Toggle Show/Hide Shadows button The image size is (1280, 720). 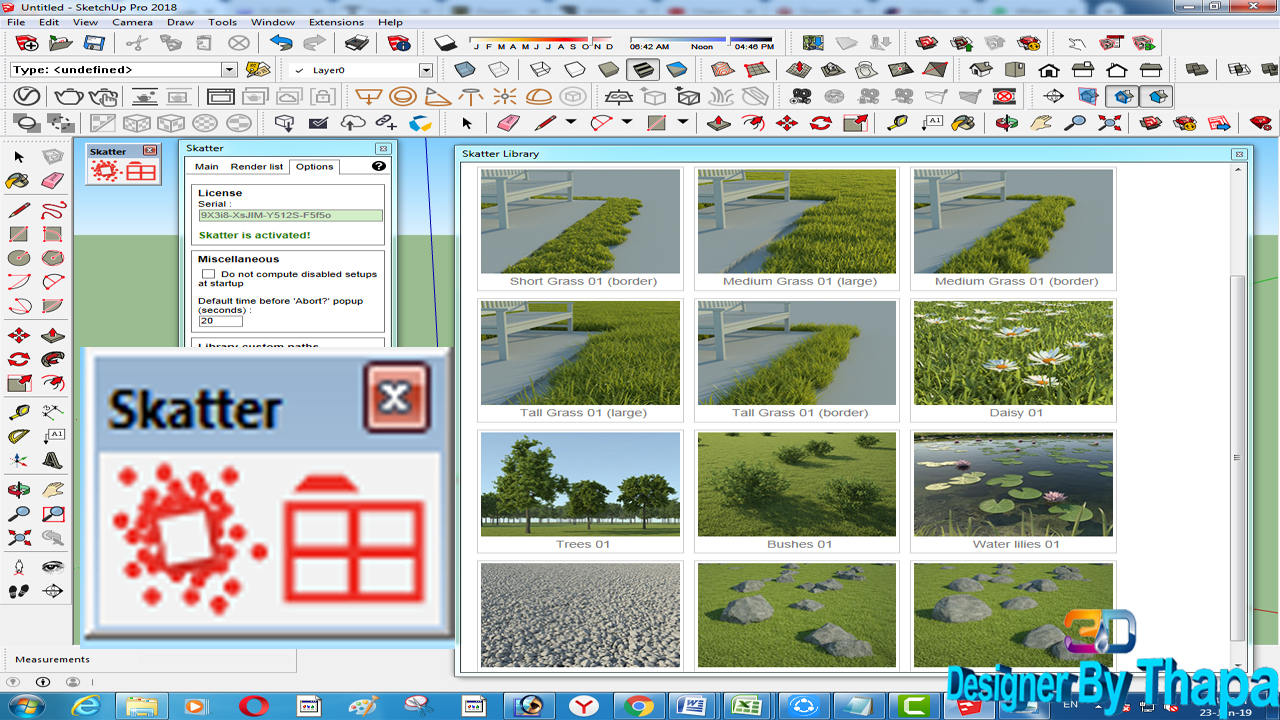click(x=445, y=43)
